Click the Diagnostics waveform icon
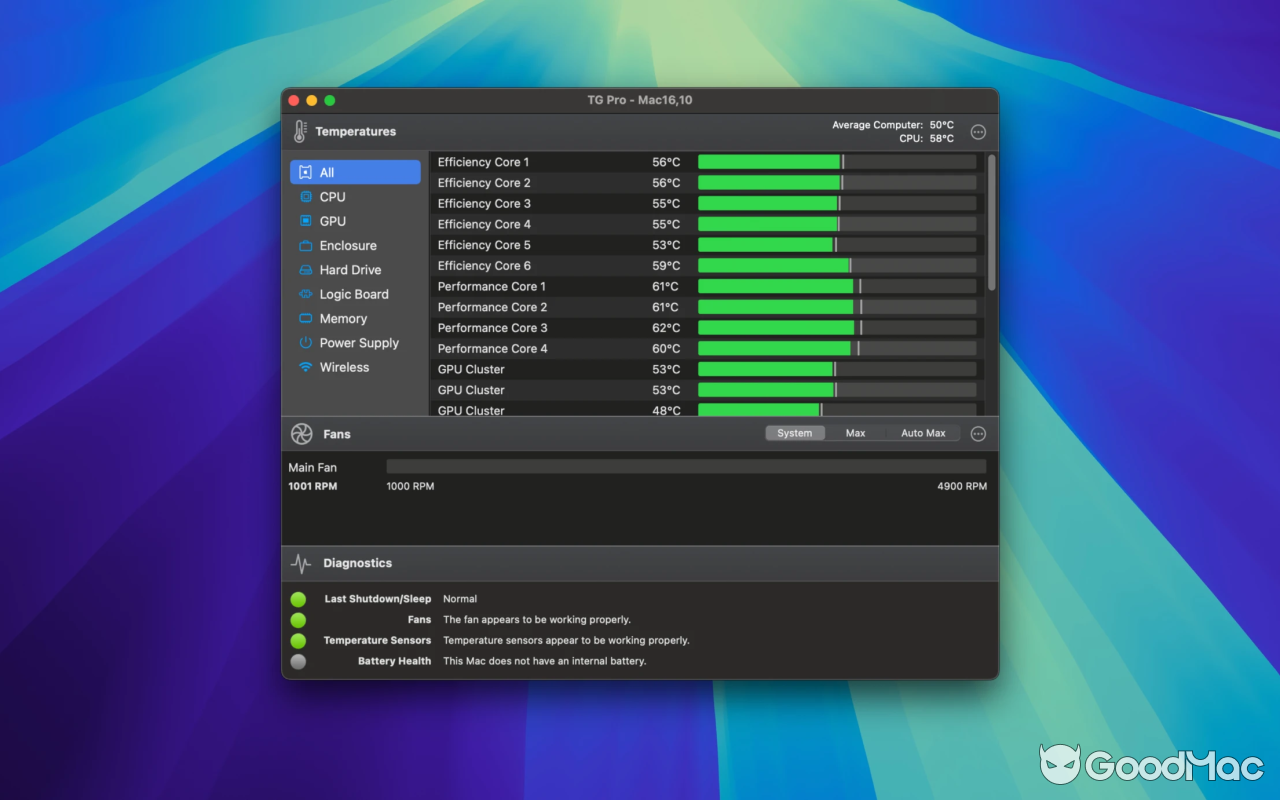Image resolution: width=1280 pixels, height=800 pixels. 300,563
